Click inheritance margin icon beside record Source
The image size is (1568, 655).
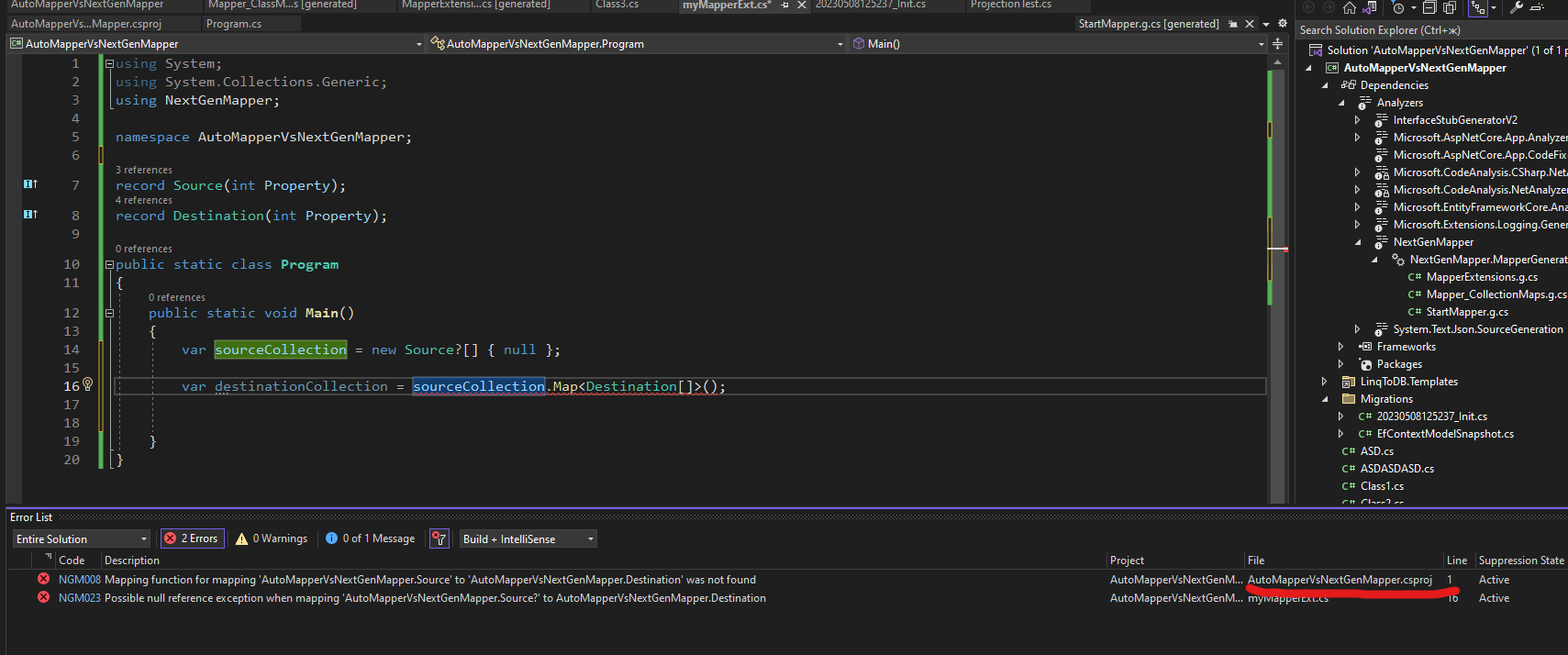[30, 184]
